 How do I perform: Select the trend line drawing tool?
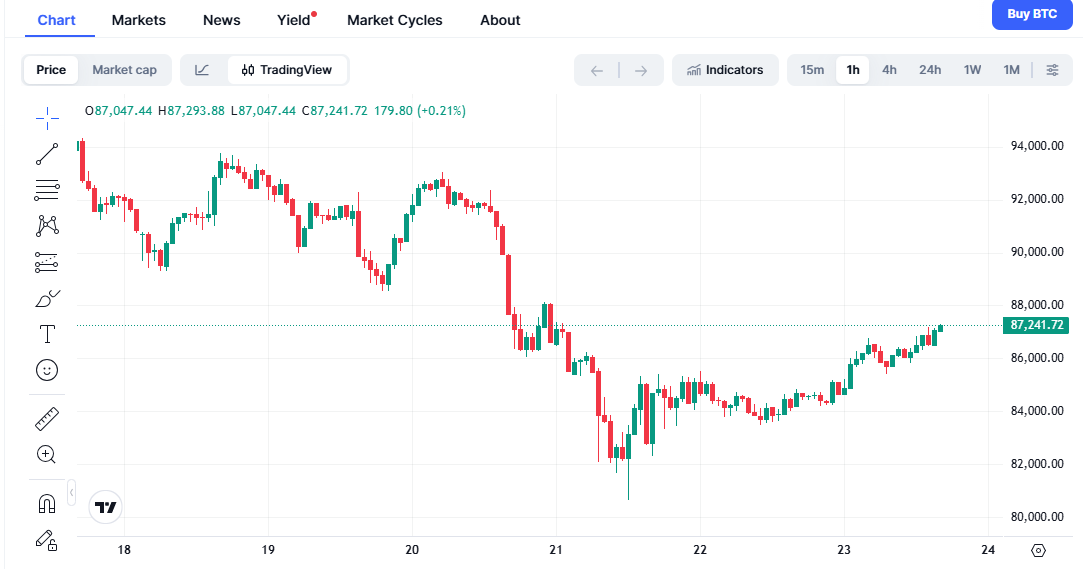tap(47, 154)
